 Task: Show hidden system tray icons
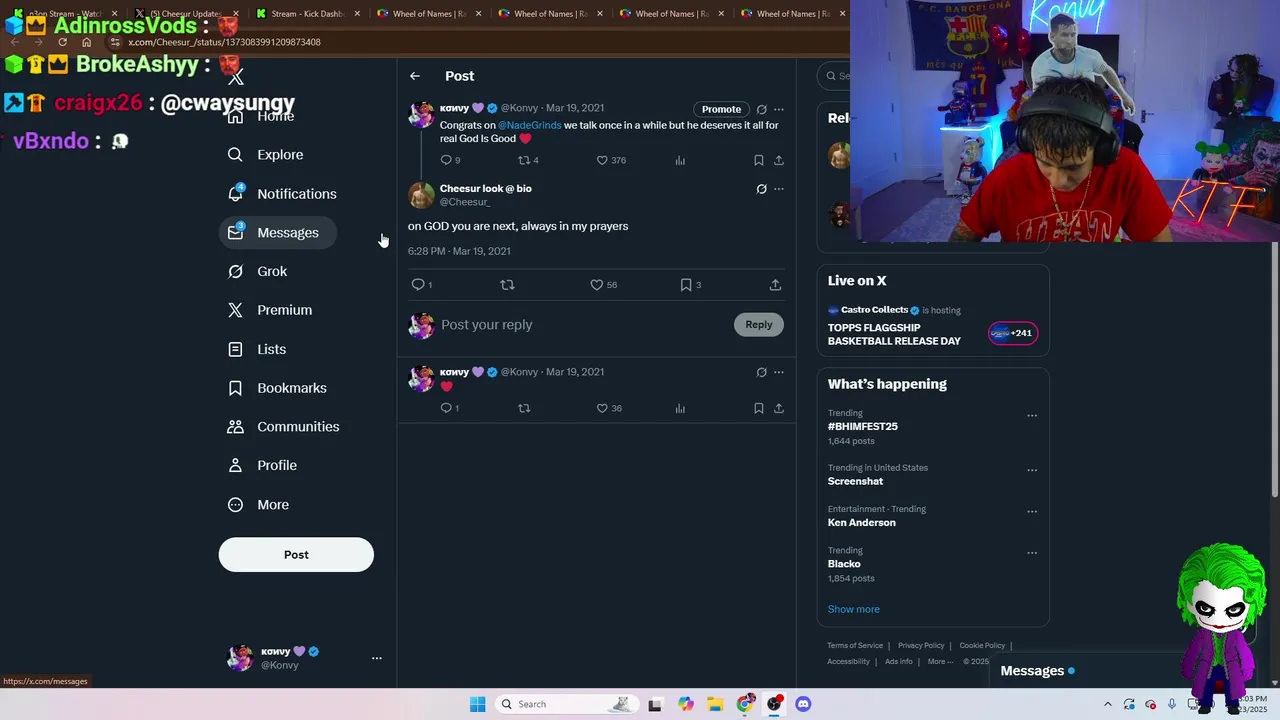pos(1107,705)
